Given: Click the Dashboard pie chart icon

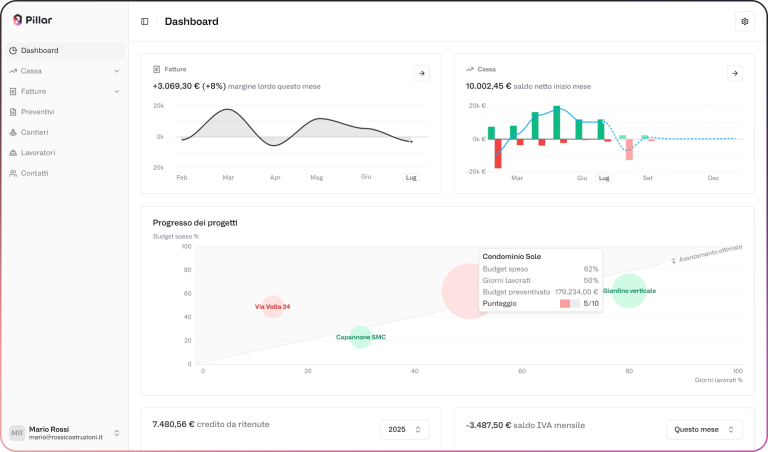Looking at the screenshot, I should coord(13,50).
